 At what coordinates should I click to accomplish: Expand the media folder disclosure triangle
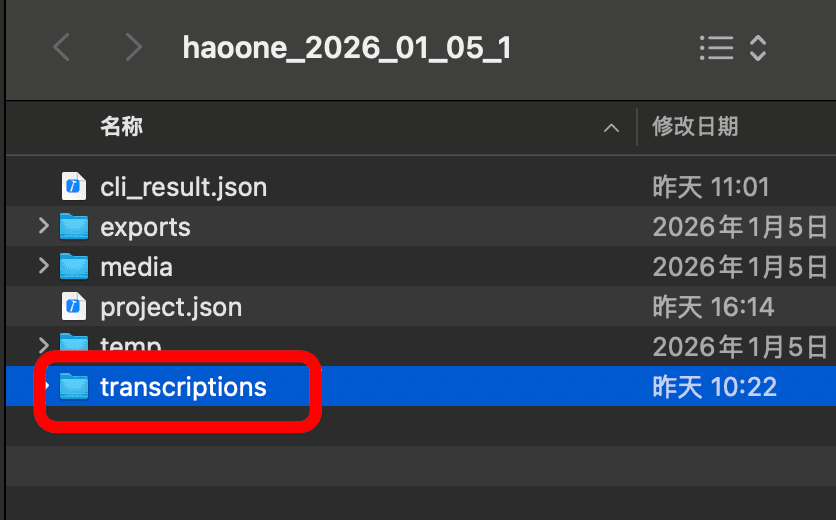pyautogui.click(x=43, y=267)
